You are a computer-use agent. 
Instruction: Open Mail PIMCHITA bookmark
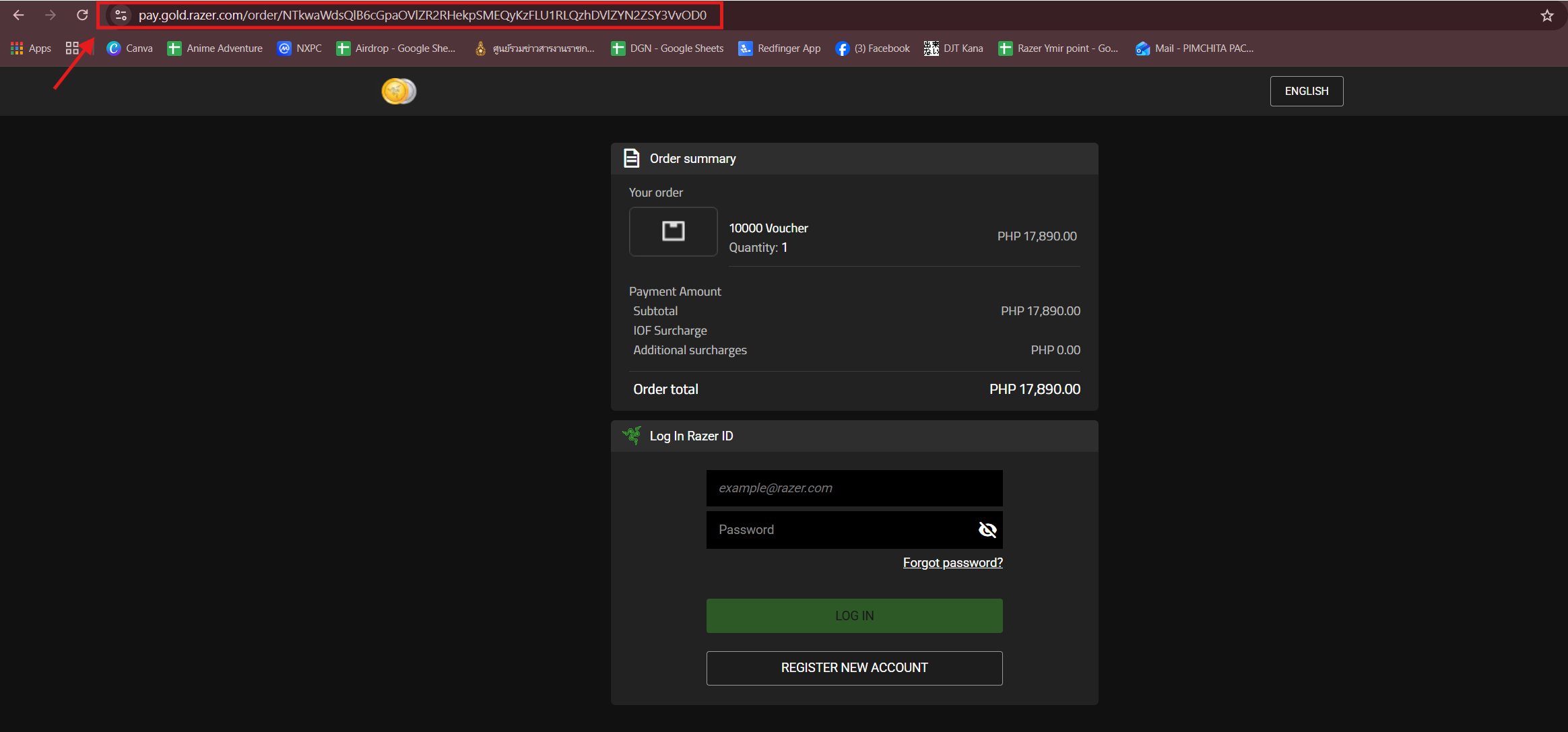pyautogui.click(x=1195, y=48)
